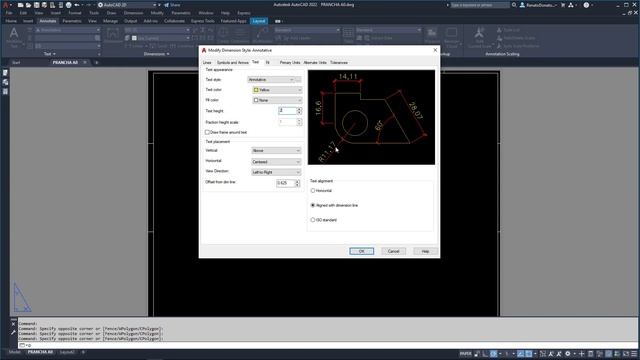
Task: Open a new drawing tab with the plus icon
Action: 97,62
